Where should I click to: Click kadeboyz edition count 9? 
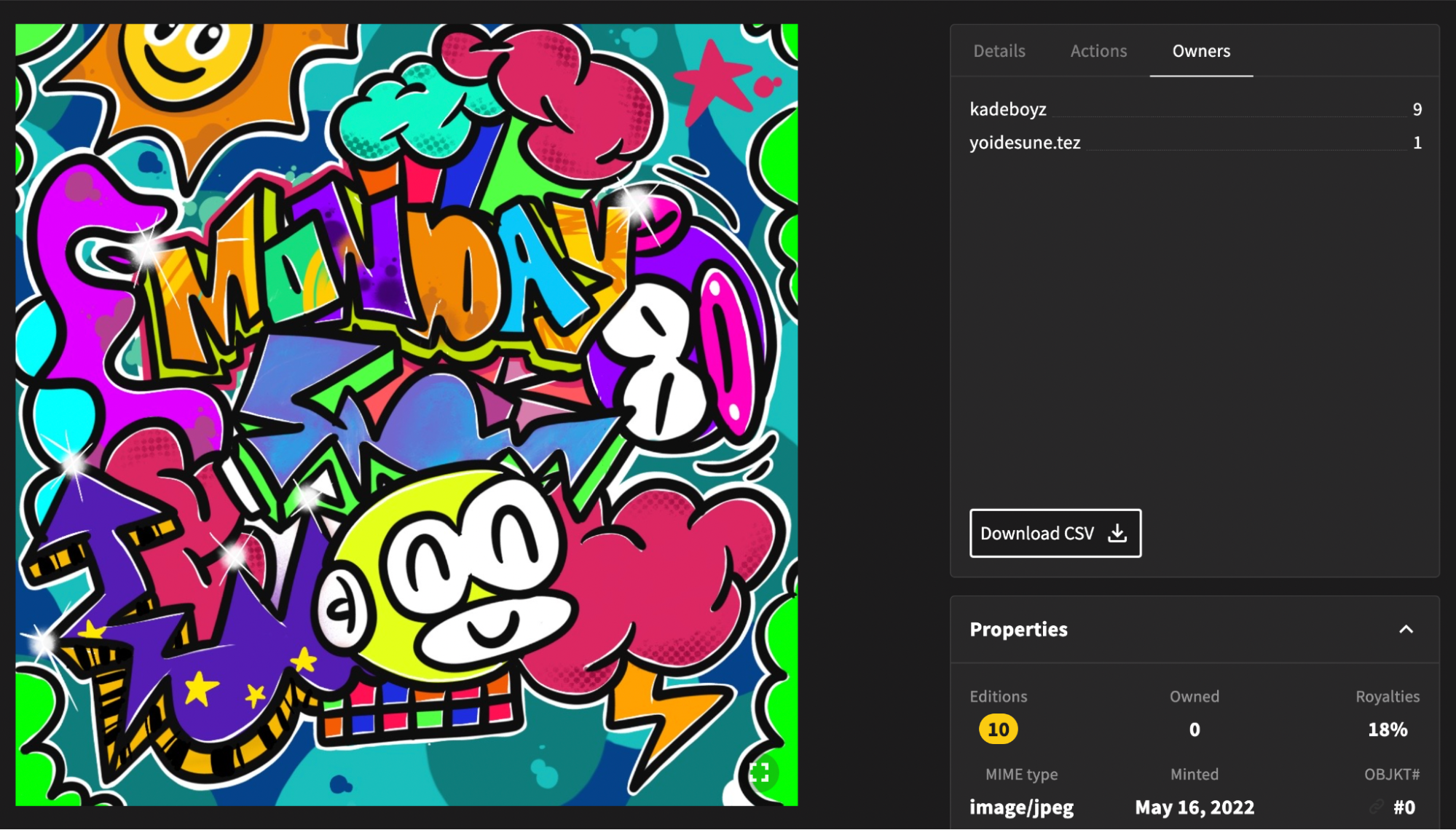click(x=1417, y=109)
